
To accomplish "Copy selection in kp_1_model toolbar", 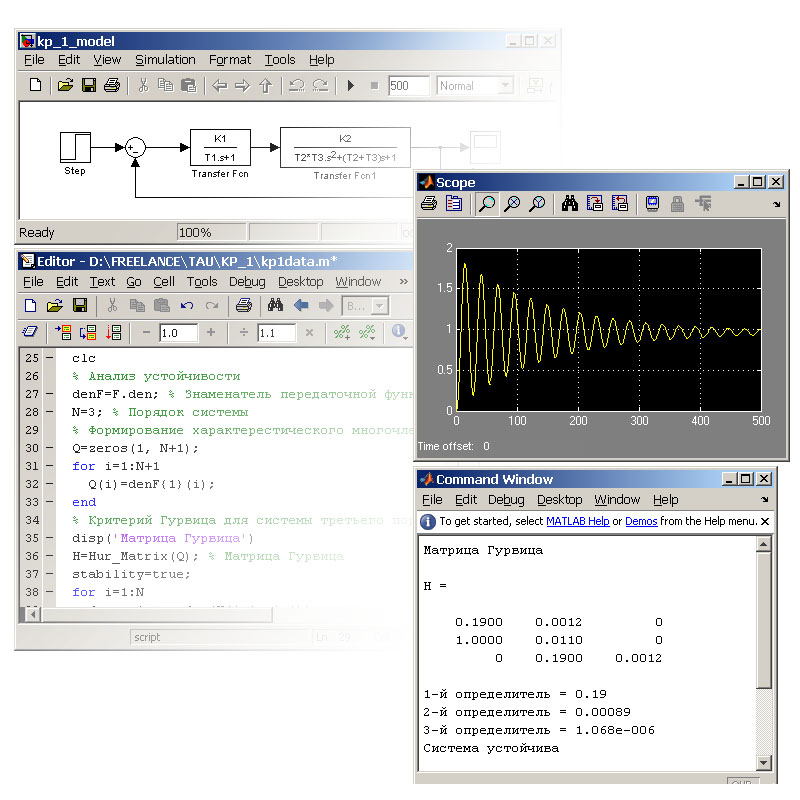I will tap(165, 85).
